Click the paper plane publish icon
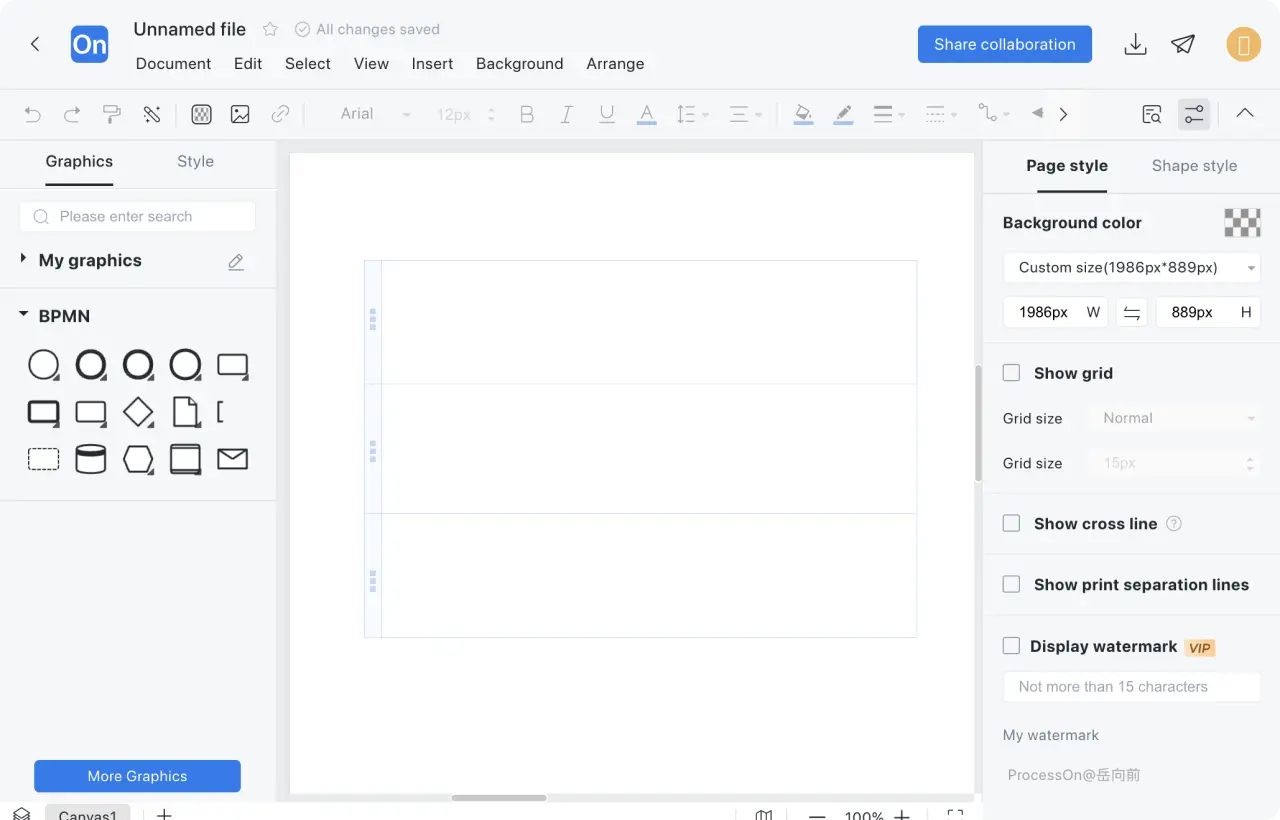The image size is (1280, 820). click(x=1183, y=45)
